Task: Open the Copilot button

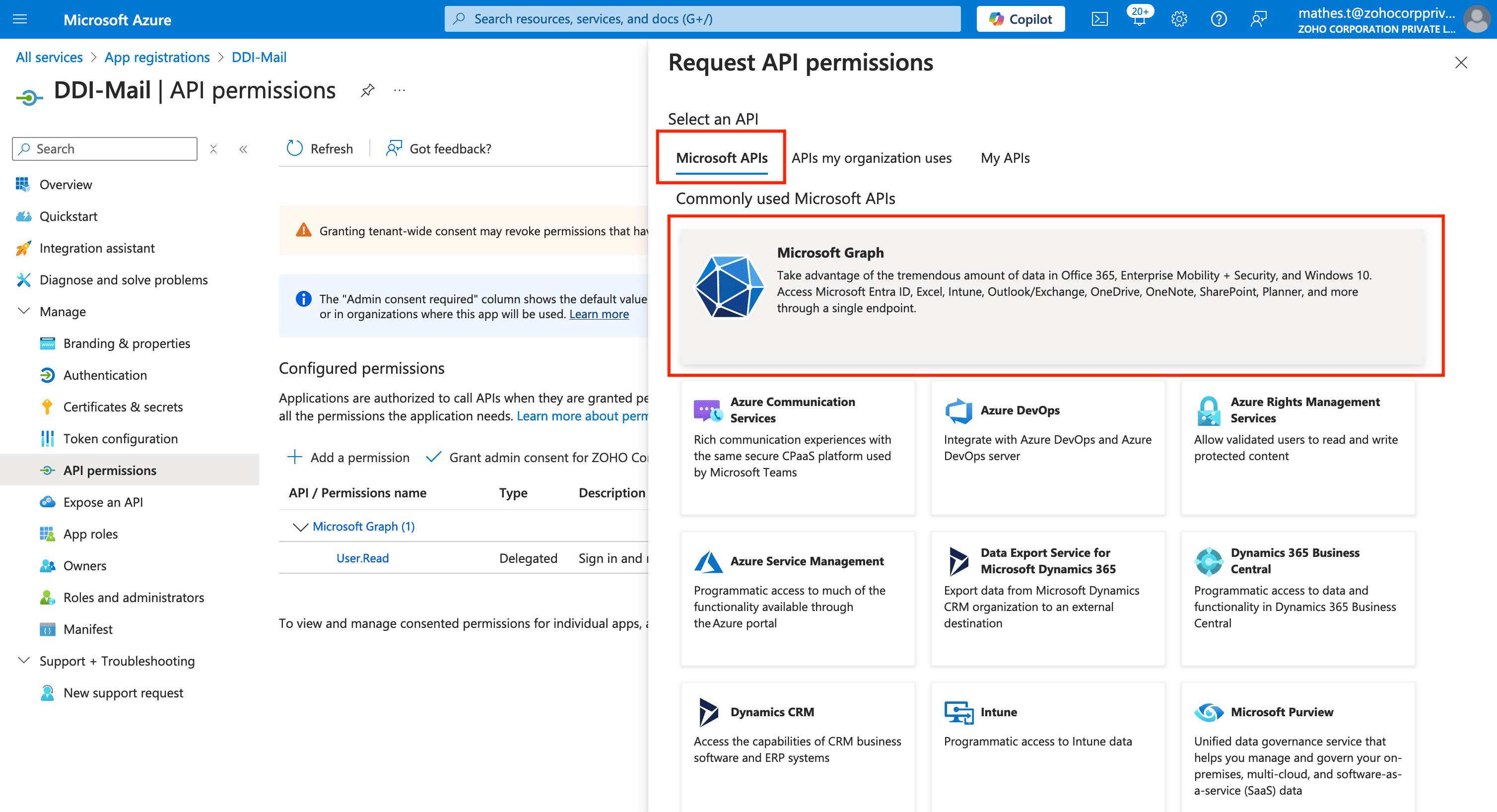Action: [x=1021, y=19]
